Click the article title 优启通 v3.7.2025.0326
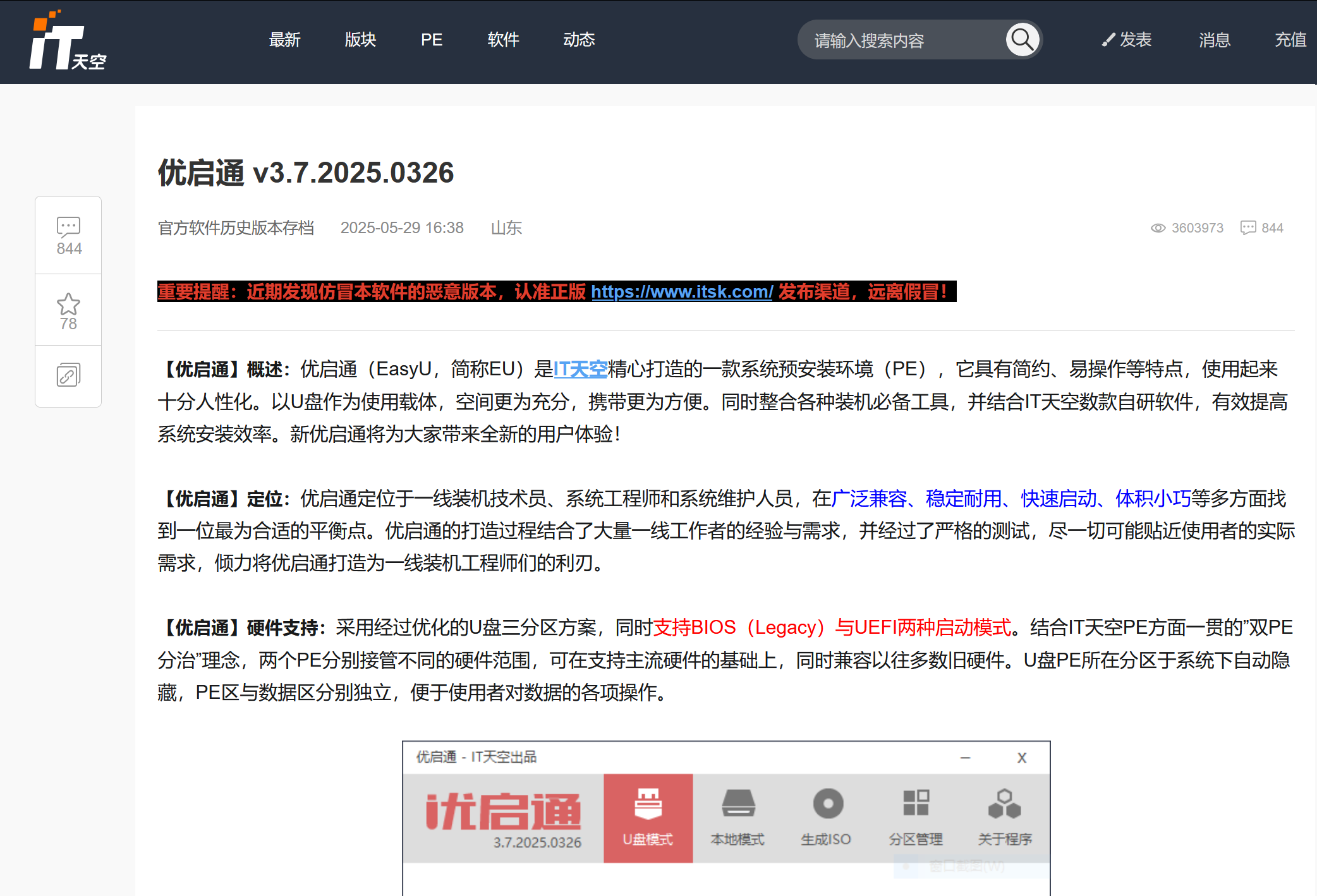Screen dimensions: 1317x896 [x=306, y=173]
